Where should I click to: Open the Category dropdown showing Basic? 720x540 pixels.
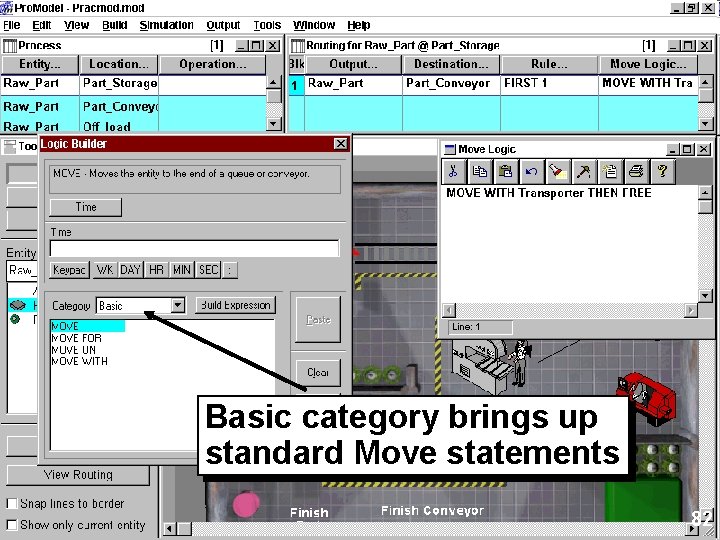(x=178, y=305)
